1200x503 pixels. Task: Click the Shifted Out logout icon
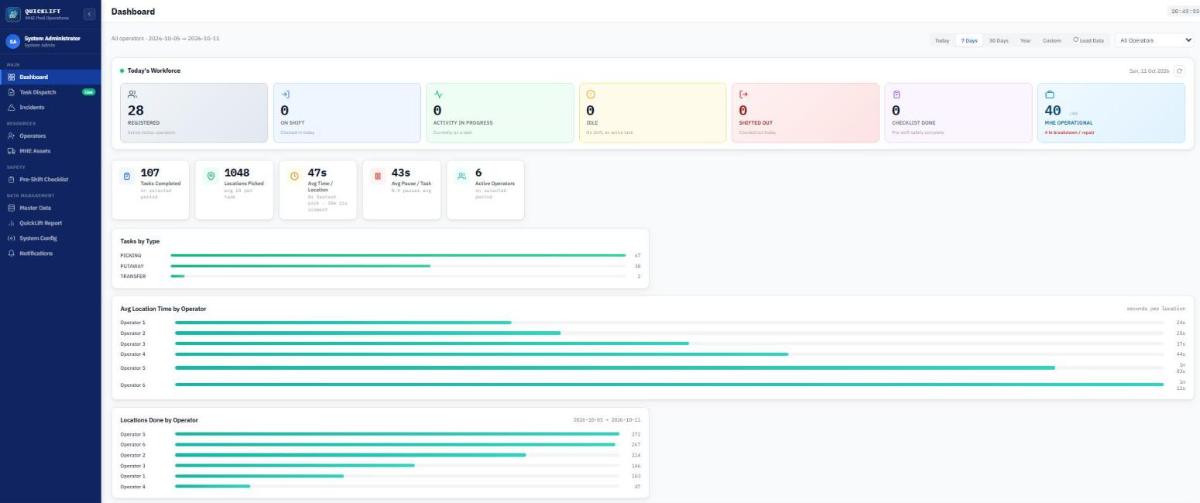[743, 94]
